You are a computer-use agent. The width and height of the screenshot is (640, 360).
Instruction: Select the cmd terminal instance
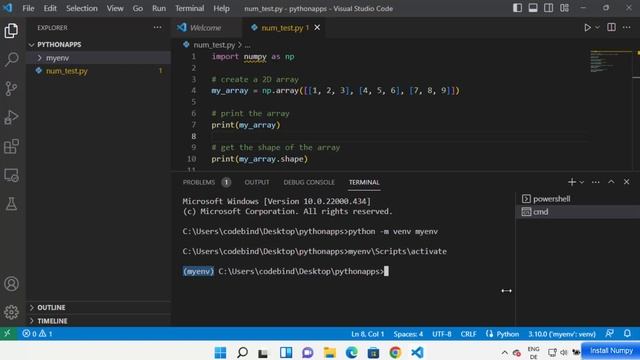[578, 212]
